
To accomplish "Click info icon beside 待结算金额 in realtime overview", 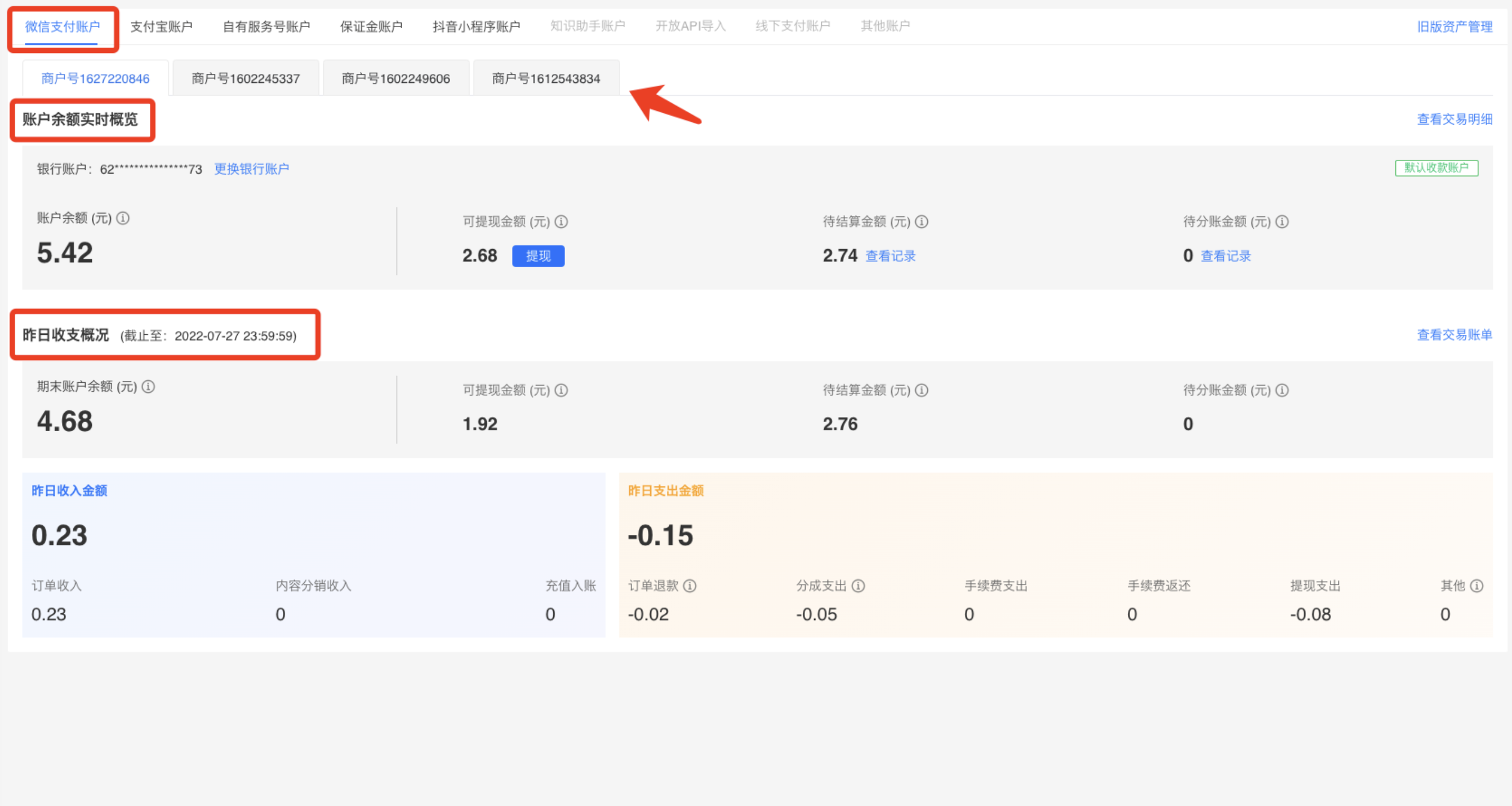I will 922,222.
